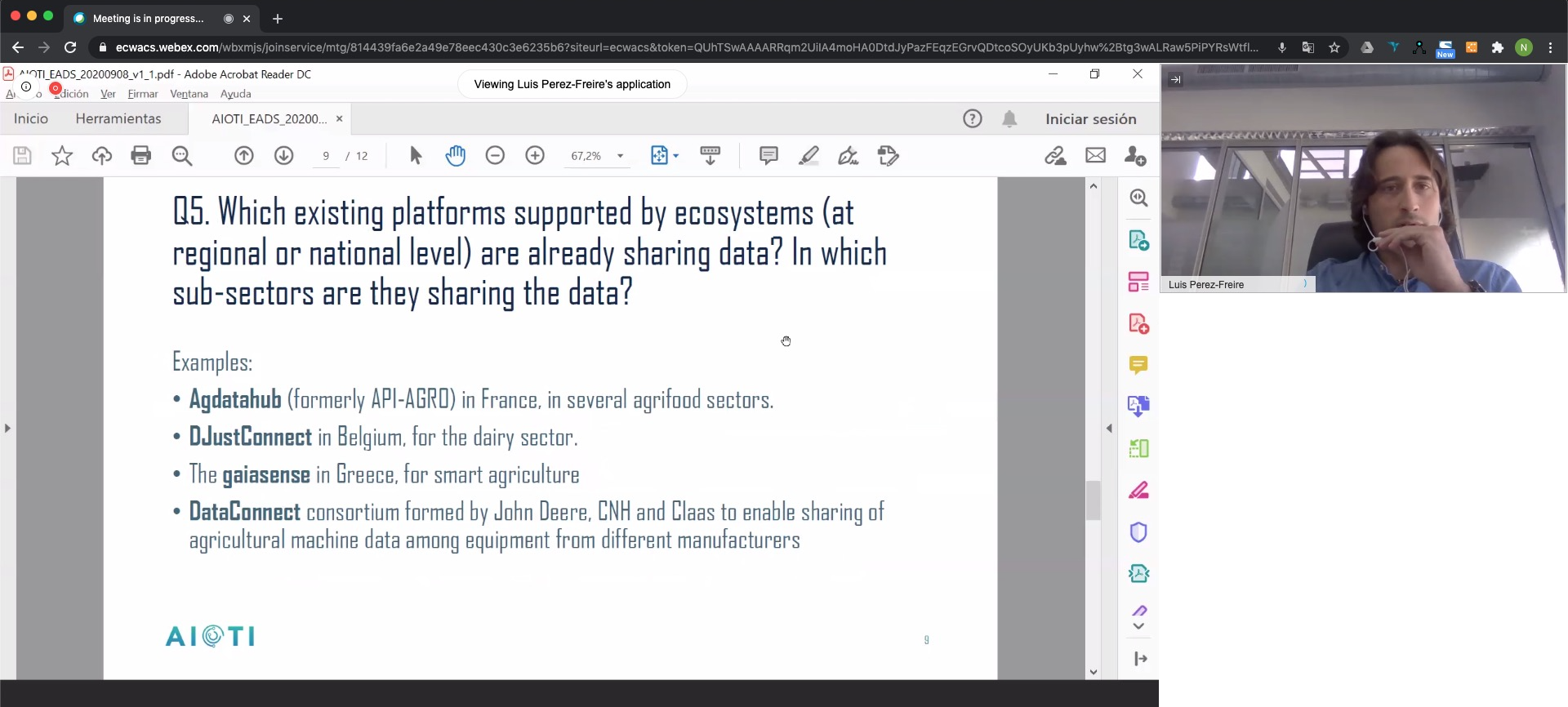The image size is (1568, 707).
Task: Click the Google Translate icon in the address bar
Action: (1308, 47)
